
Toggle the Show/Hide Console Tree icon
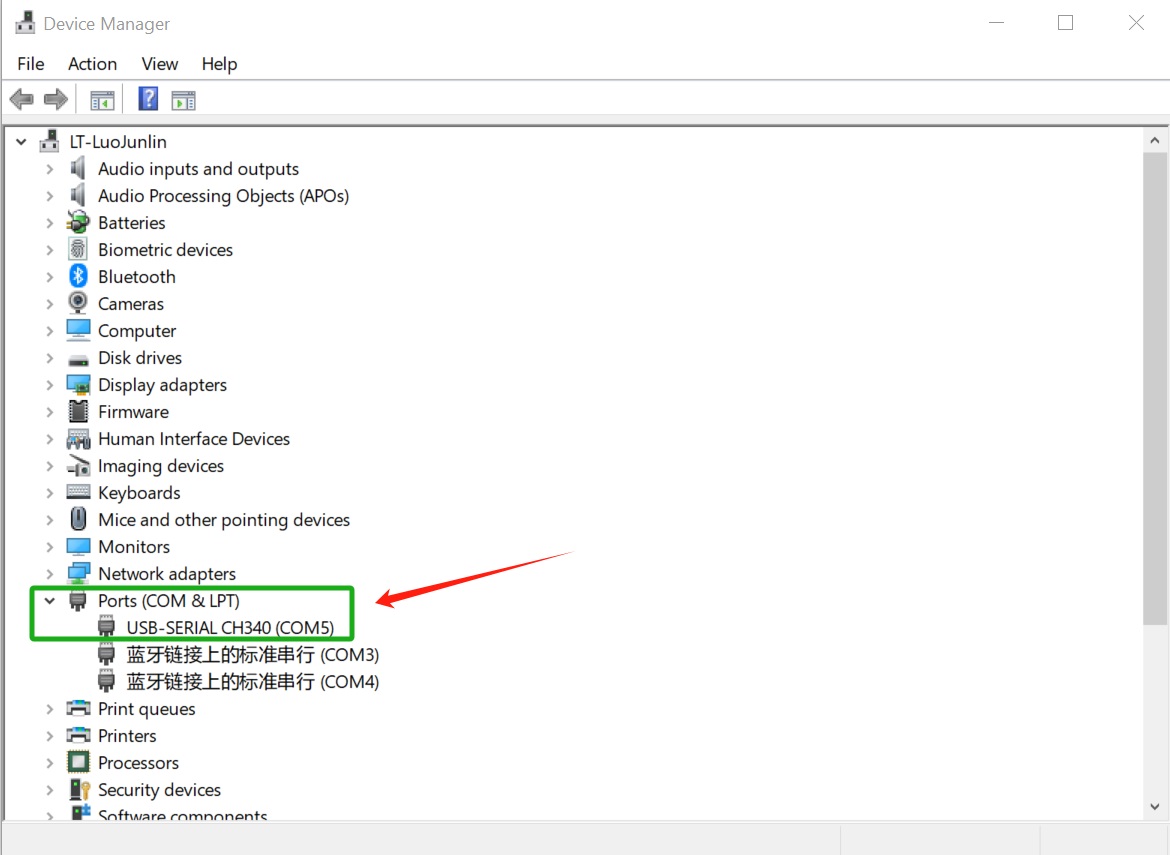click(101, 98)
